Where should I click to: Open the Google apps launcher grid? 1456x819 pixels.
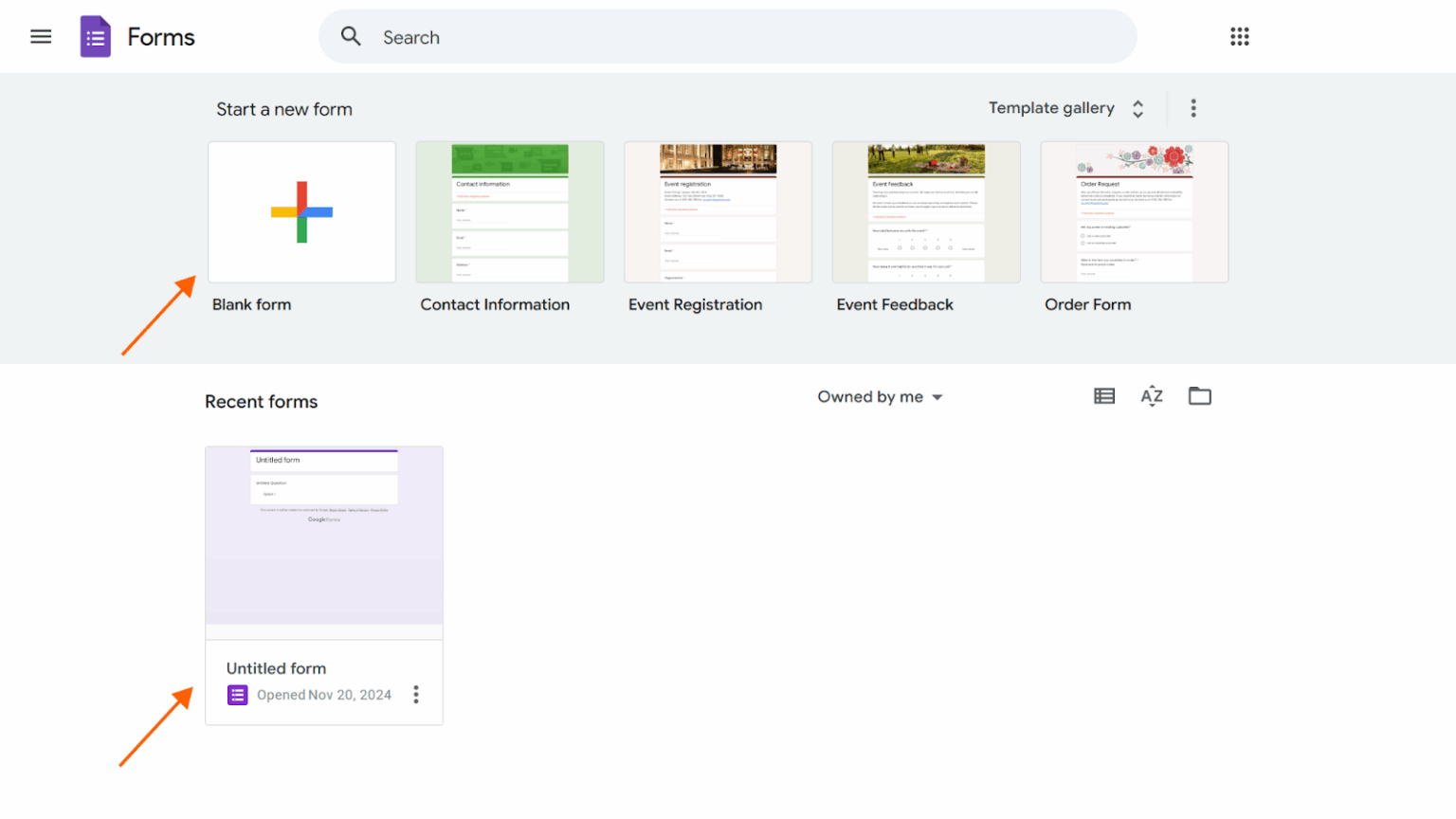[1240, 36]
